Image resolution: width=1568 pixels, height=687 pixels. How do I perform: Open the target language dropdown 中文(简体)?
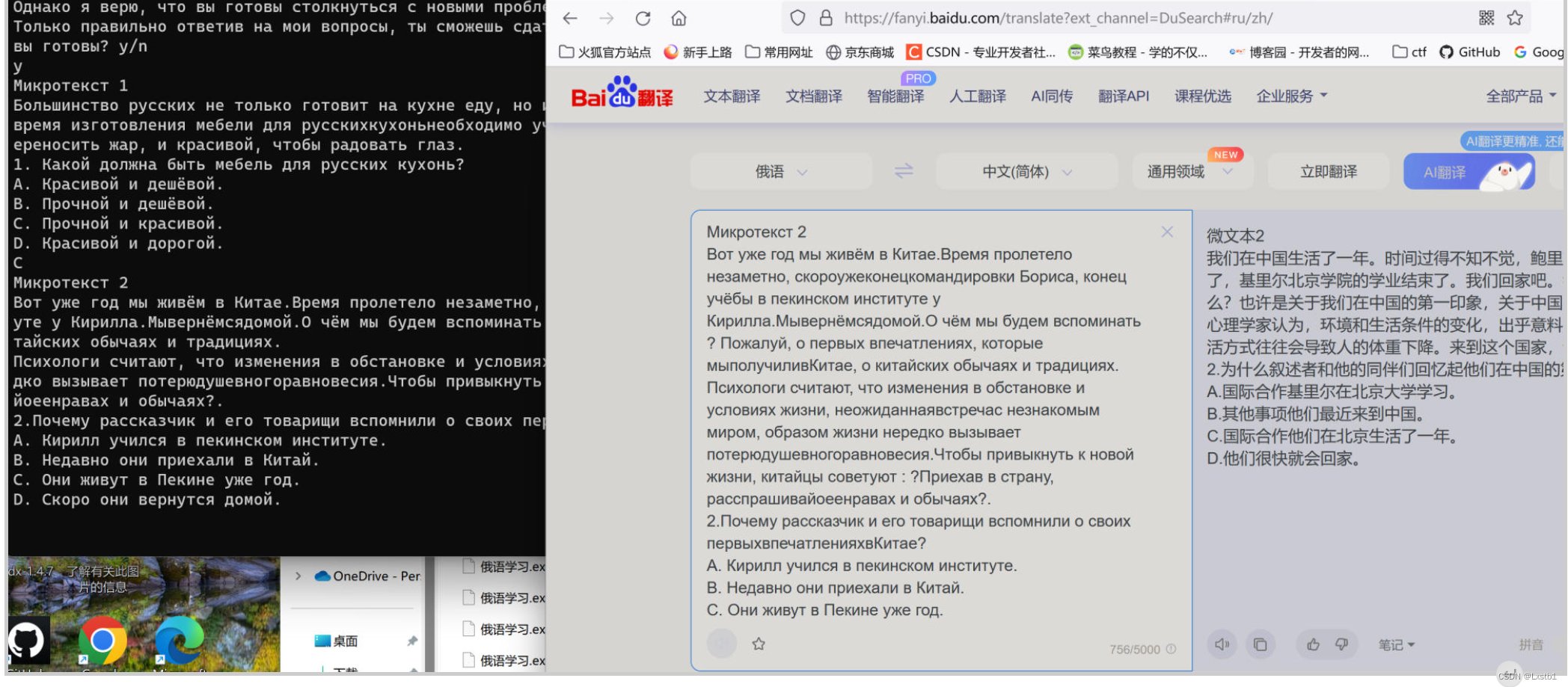(x=1026, y=171)
